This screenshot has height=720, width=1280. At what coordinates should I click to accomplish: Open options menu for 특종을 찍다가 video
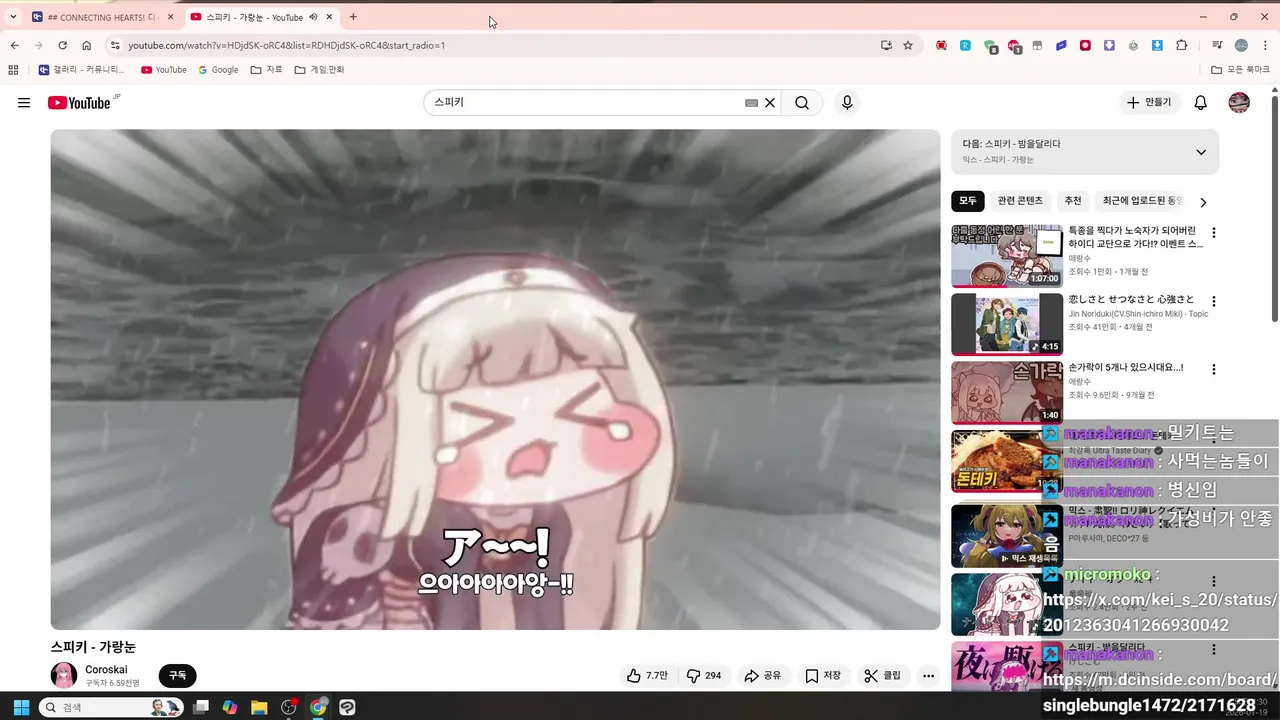1214,233
